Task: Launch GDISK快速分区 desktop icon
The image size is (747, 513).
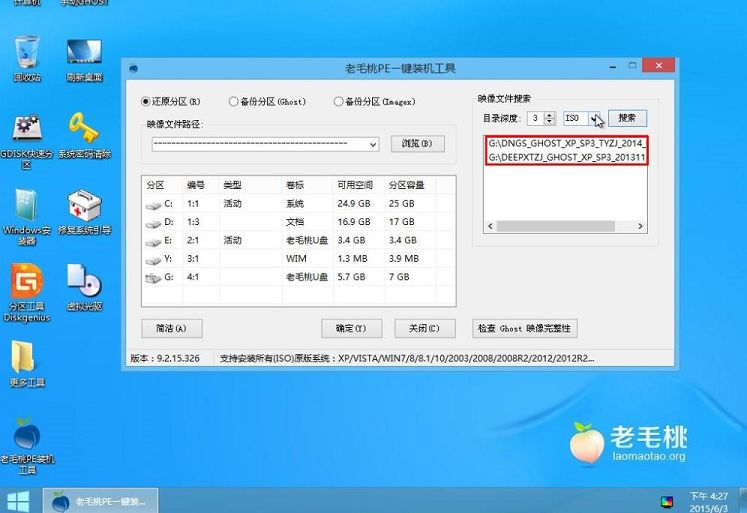Action: [x=27, y=141]
